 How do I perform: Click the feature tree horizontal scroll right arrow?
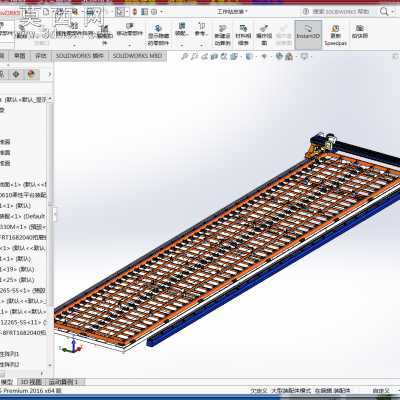tap(42, 374)
